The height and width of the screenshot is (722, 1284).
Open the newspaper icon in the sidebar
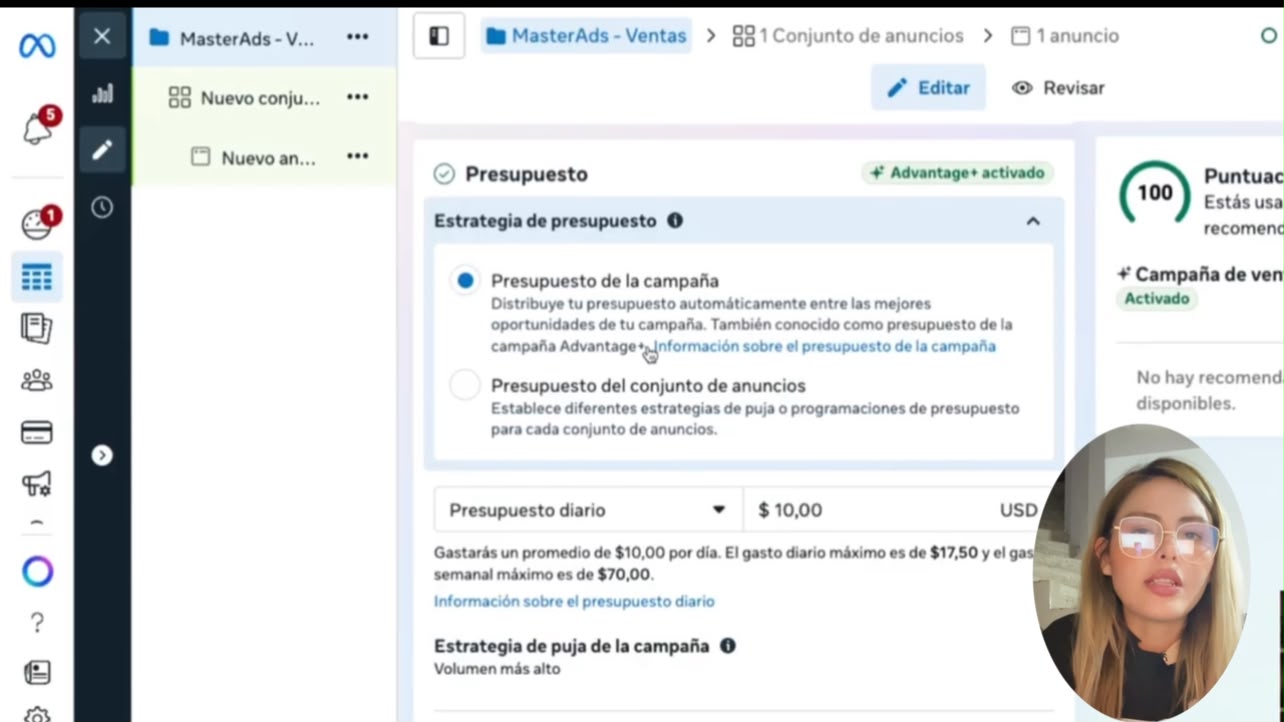[x=37, y=672]
